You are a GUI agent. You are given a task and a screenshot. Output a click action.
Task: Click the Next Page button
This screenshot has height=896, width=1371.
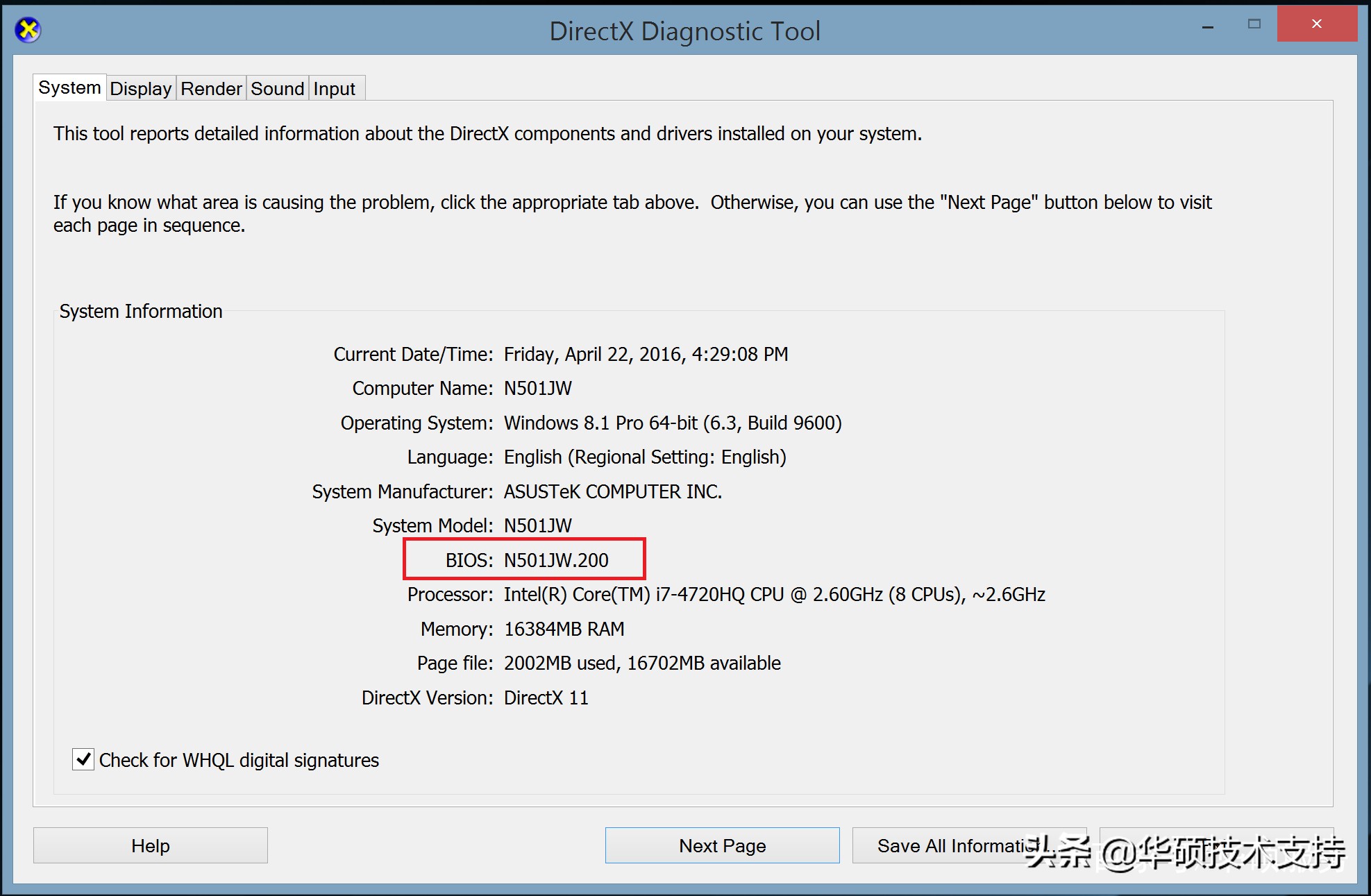[722, 845]
